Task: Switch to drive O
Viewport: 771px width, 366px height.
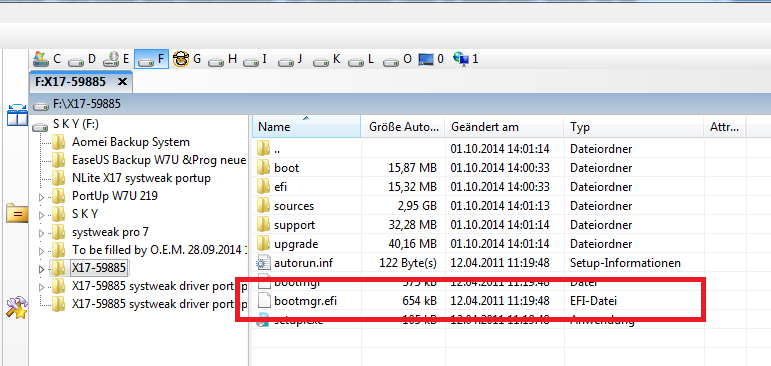Action: (397, 60)
